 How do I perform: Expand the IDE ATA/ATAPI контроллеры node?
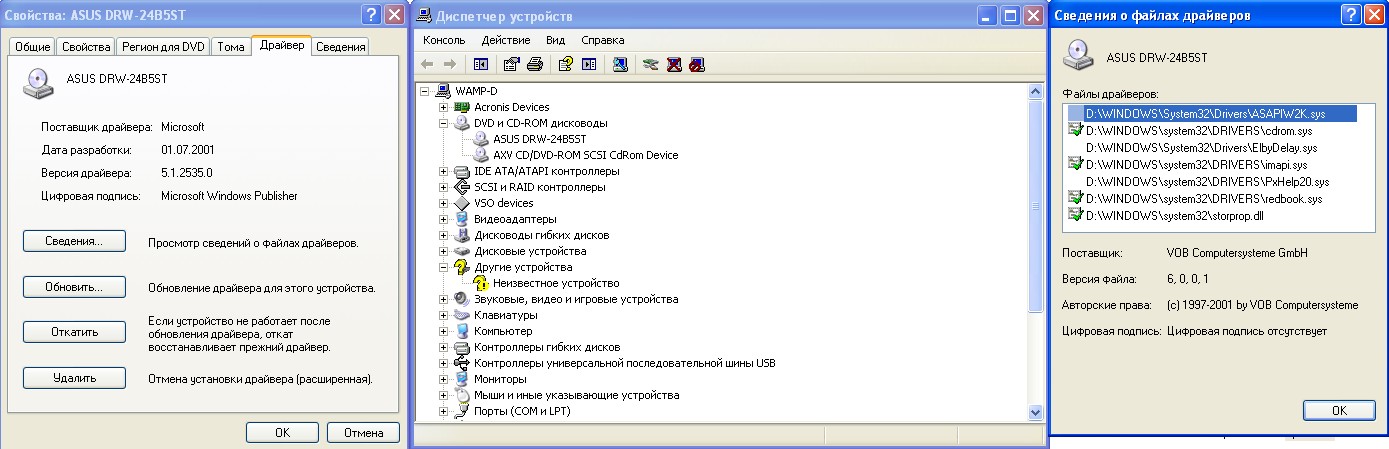click(444, 171)
